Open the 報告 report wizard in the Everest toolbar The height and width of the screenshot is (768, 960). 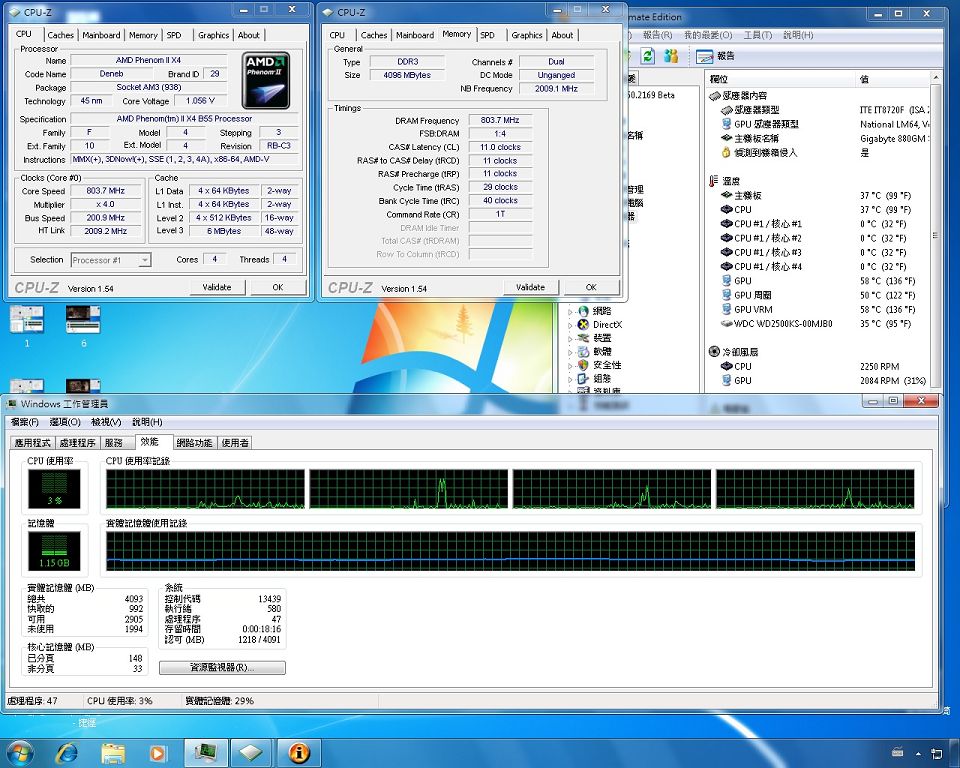coord(714,56)
